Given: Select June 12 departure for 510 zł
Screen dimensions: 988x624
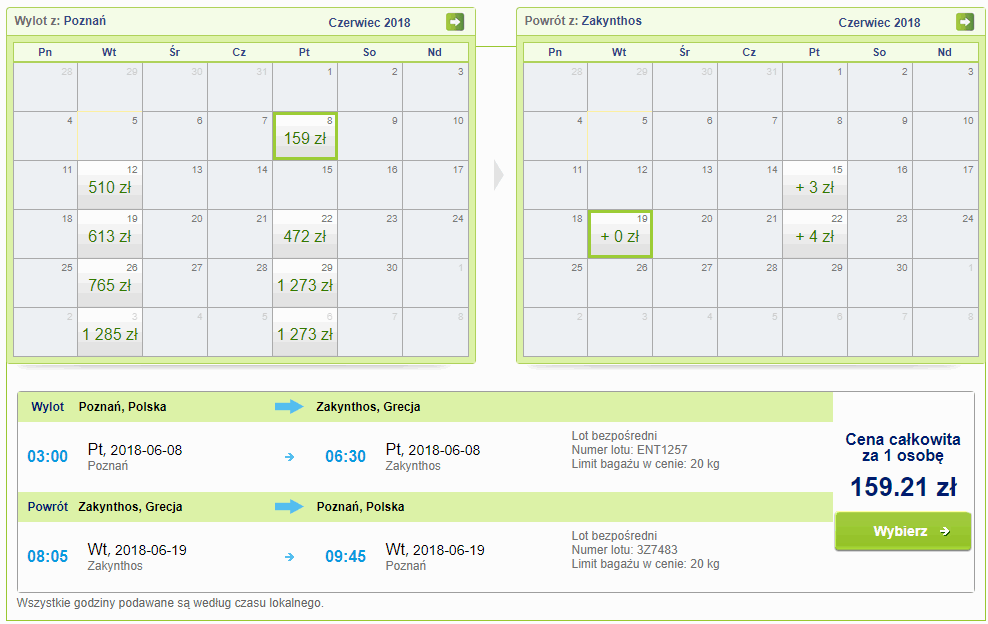Looking at the screenshot, I should click(110, 185).
